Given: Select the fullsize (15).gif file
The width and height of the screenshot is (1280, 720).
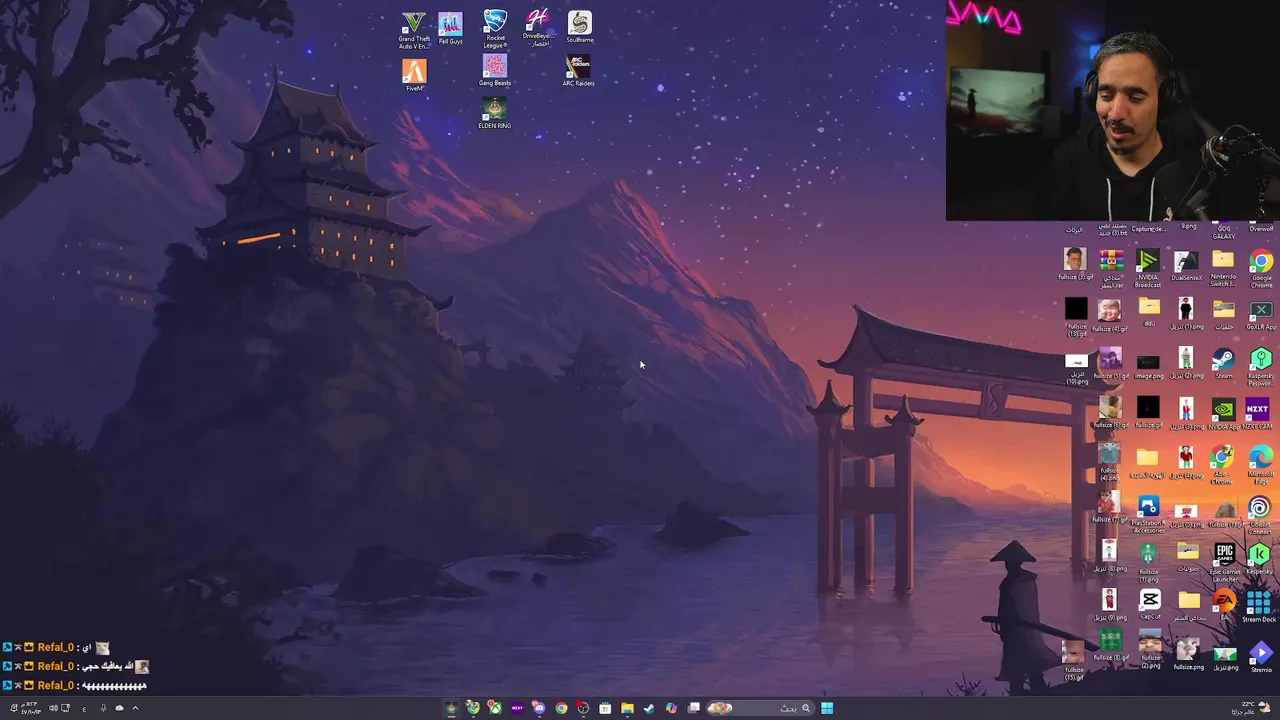Looking at the screenshot, I should (x=1073, y=660).
